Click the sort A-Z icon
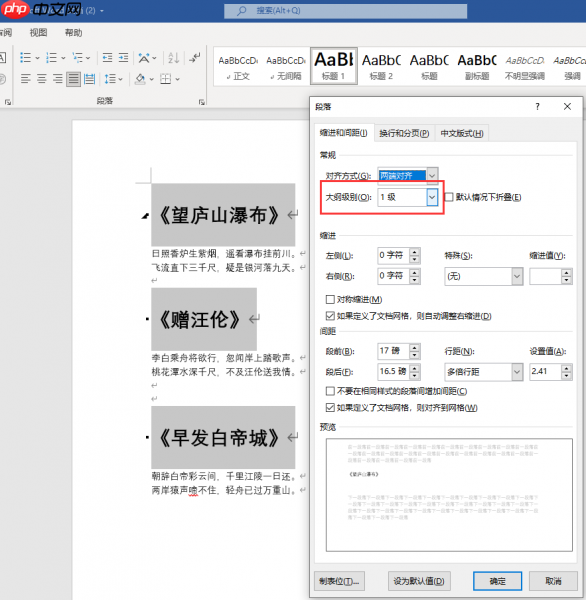Image resolution: width=586 pixels, height=600 pixels. (174, 58)
